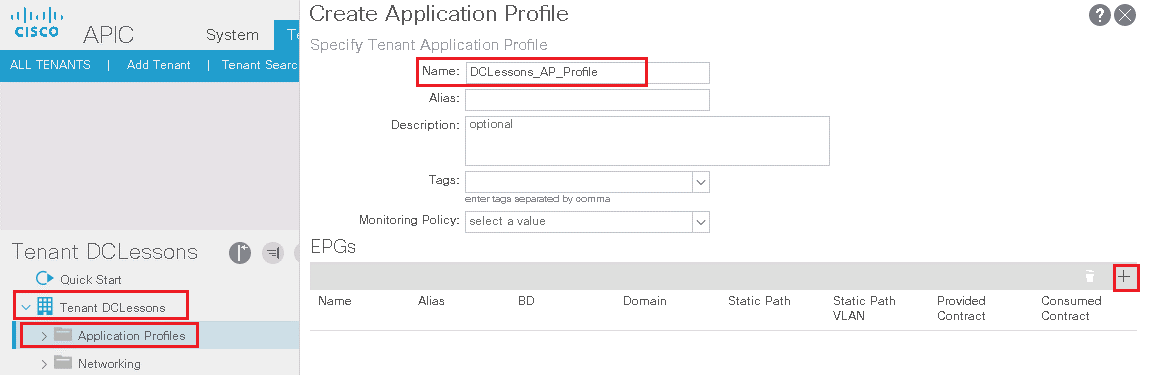Viewport: 1165px width, 378px height.
Task: Open the Tags dropdown arrow
Action: click(x=701, y=182)
